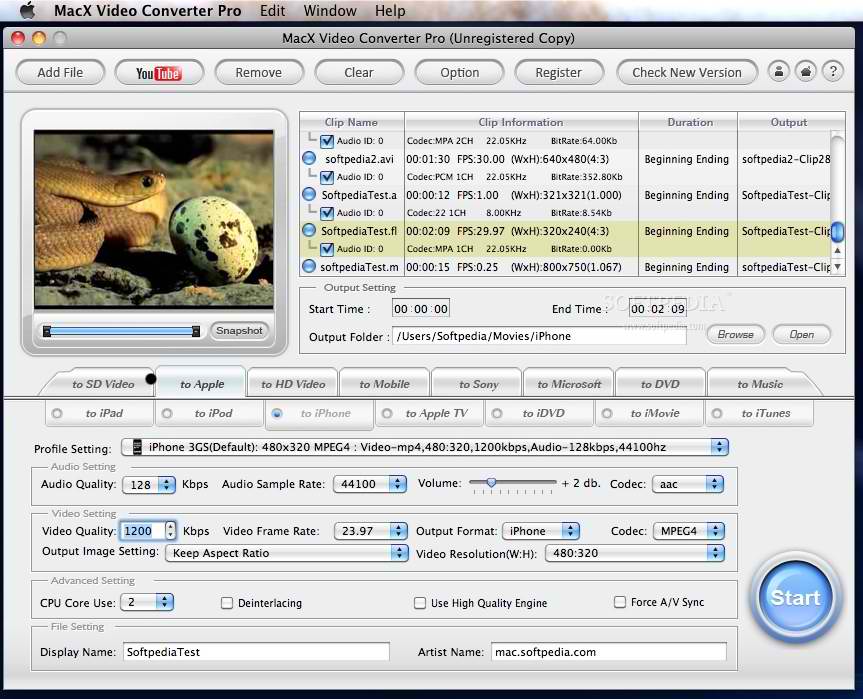
Task: Open the Edit menu
Action: point(272,10)
